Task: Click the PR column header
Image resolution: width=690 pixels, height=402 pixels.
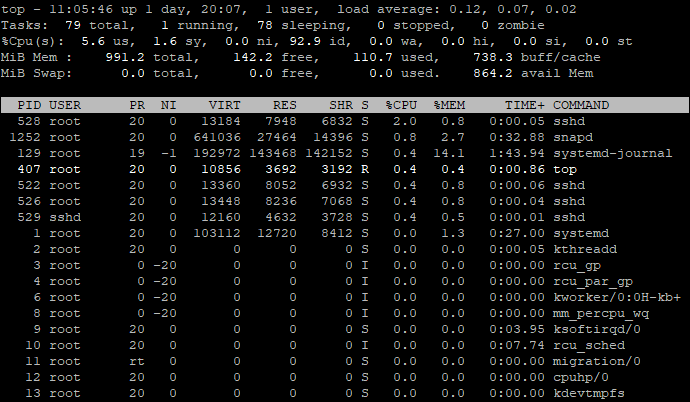Action: (x=137, y=105)
